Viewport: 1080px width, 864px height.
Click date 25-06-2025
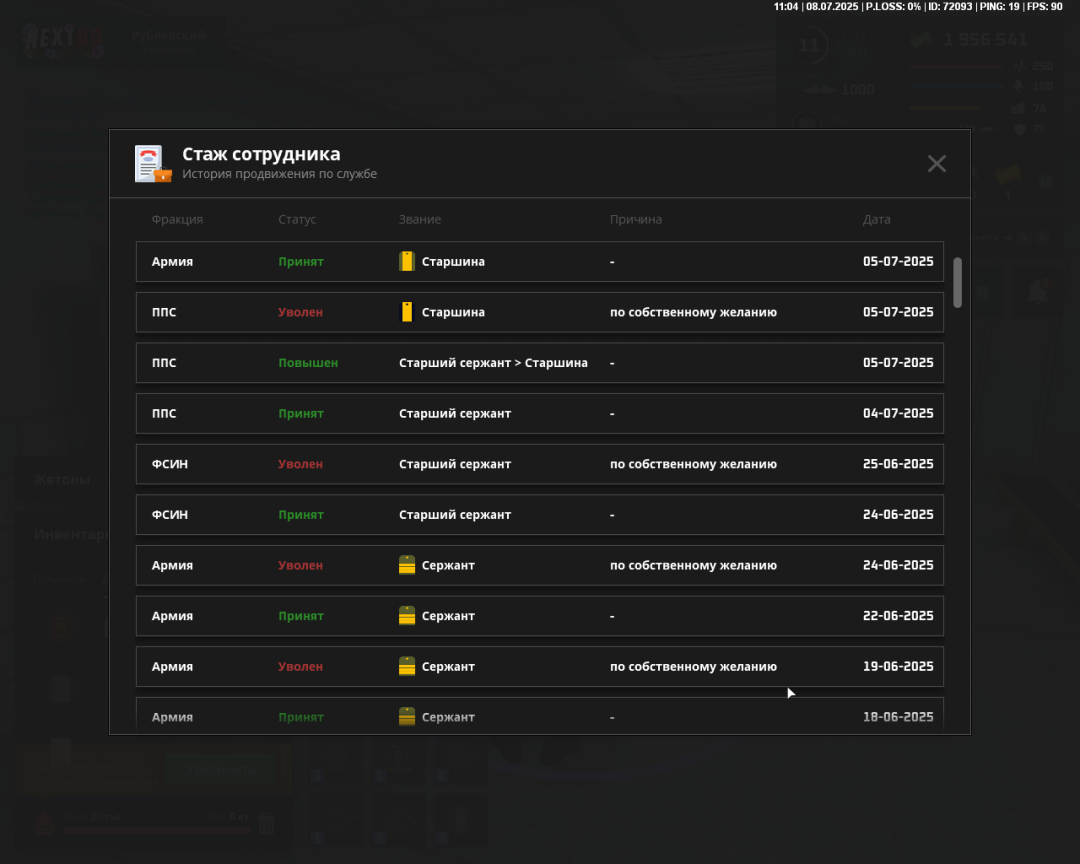898,464
